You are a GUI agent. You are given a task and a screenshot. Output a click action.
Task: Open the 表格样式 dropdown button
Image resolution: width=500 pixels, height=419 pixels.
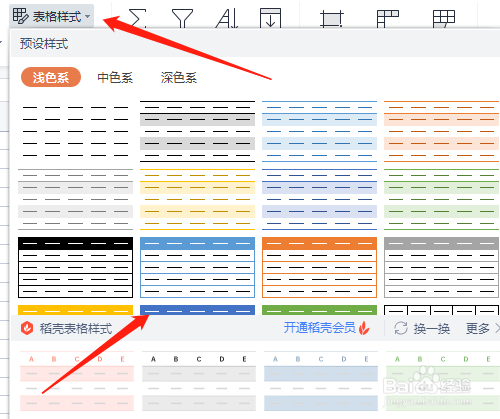pos(51,16)
